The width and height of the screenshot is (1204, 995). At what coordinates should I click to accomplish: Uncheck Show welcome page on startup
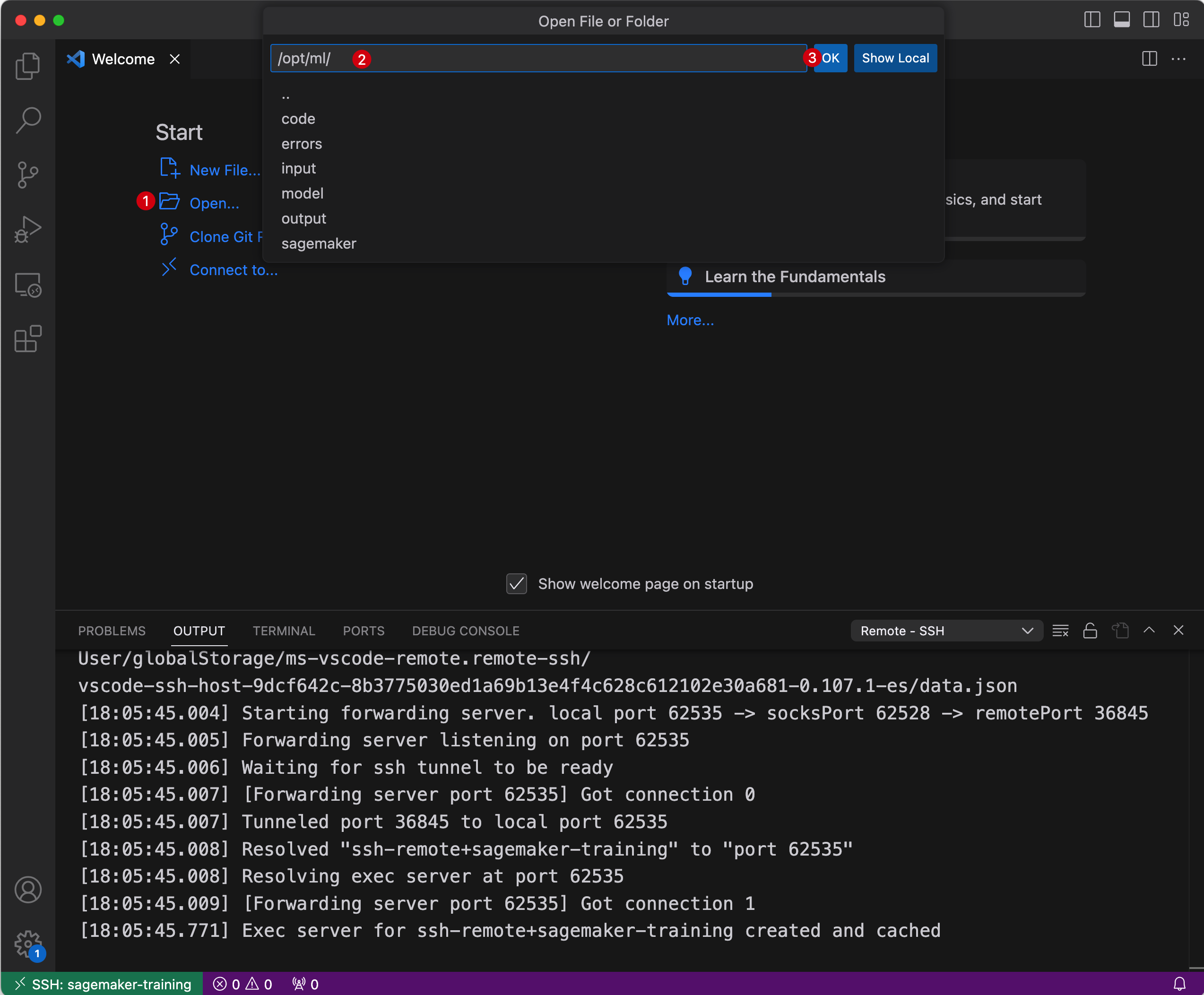(x=516, y=583)
